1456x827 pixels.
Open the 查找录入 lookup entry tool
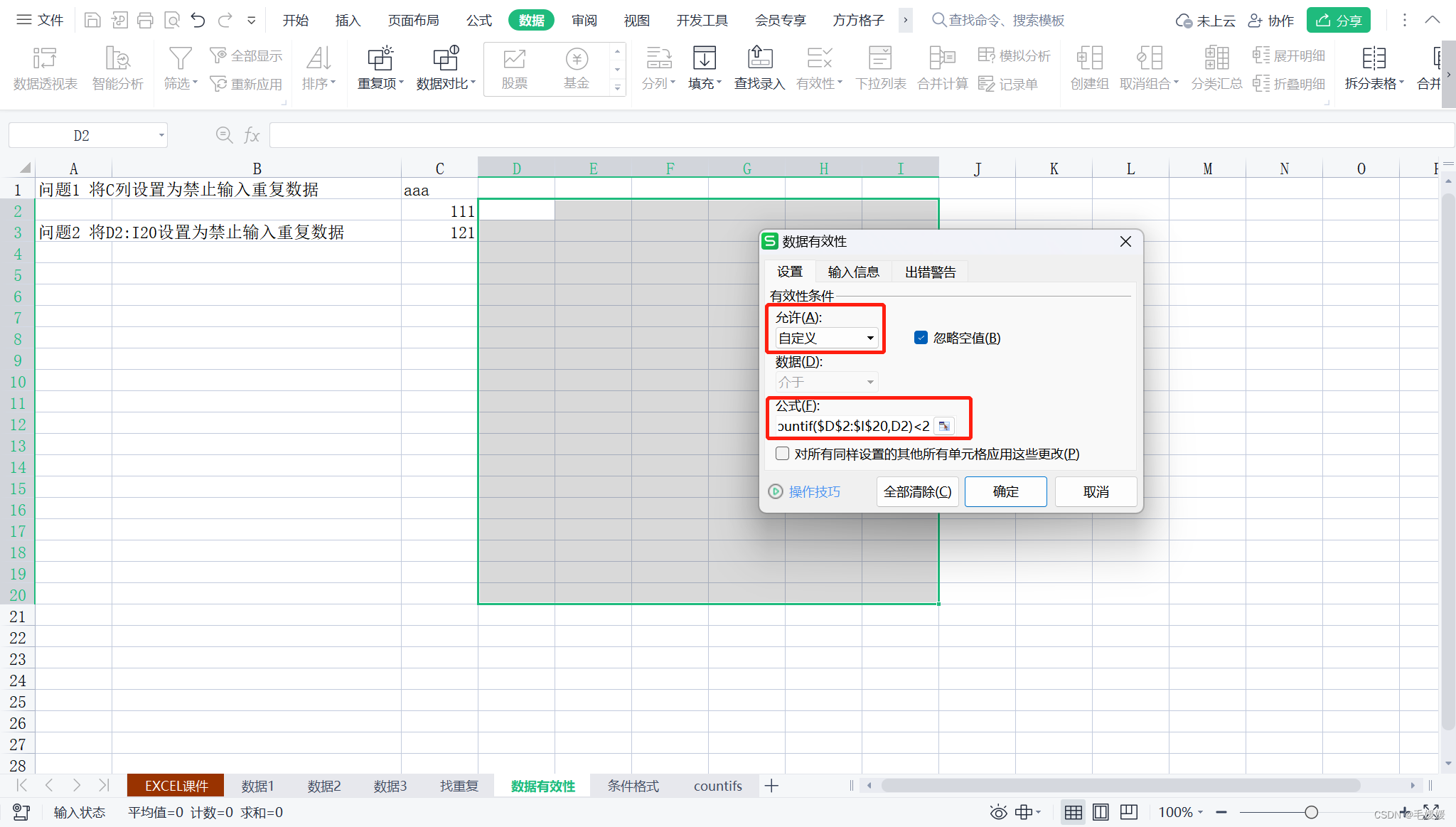tap(759, 69)
